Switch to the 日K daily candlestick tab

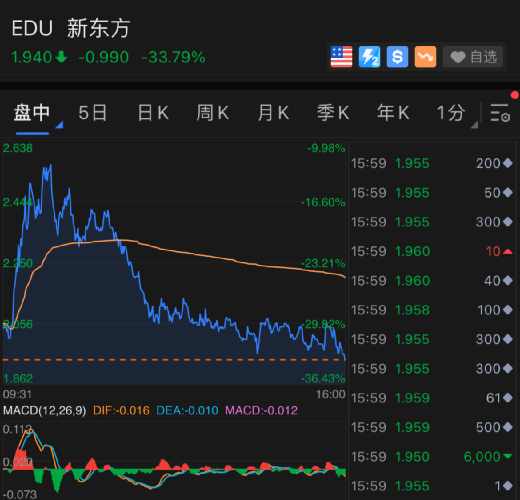153,113
